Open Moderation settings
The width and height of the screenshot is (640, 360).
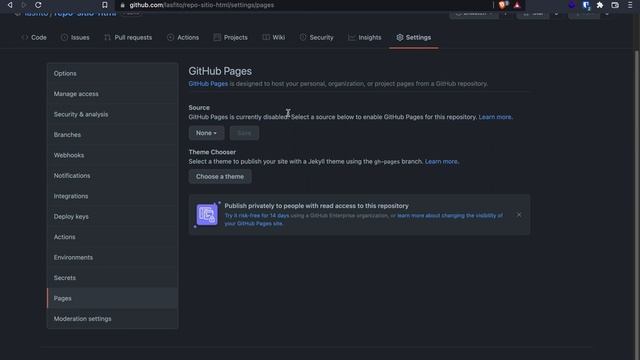[x=112, y=319]
